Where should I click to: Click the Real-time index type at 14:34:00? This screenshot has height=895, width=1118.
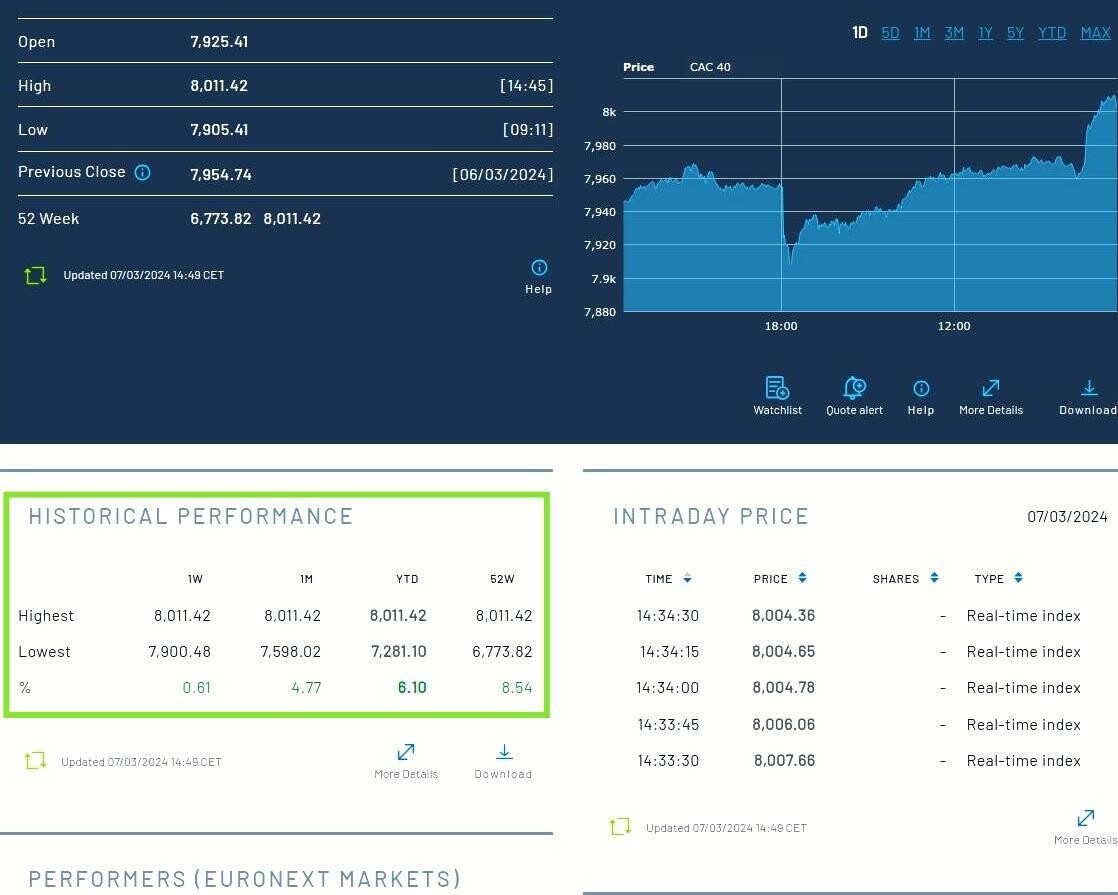click(x=1023, y=687)
